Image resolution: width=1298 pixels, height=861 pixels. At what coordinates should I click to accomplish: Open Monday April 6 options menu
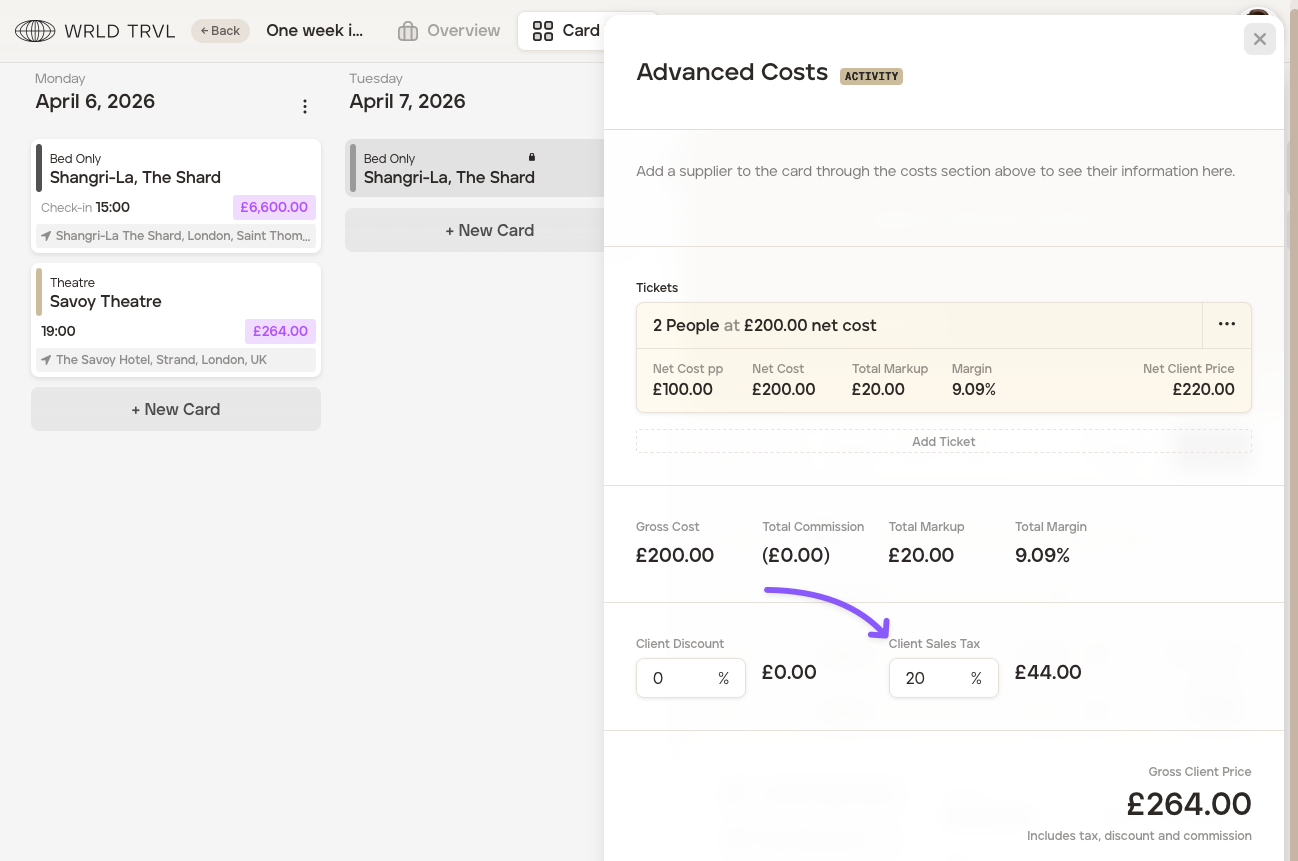pyautogui.click(x=305, y=106)
